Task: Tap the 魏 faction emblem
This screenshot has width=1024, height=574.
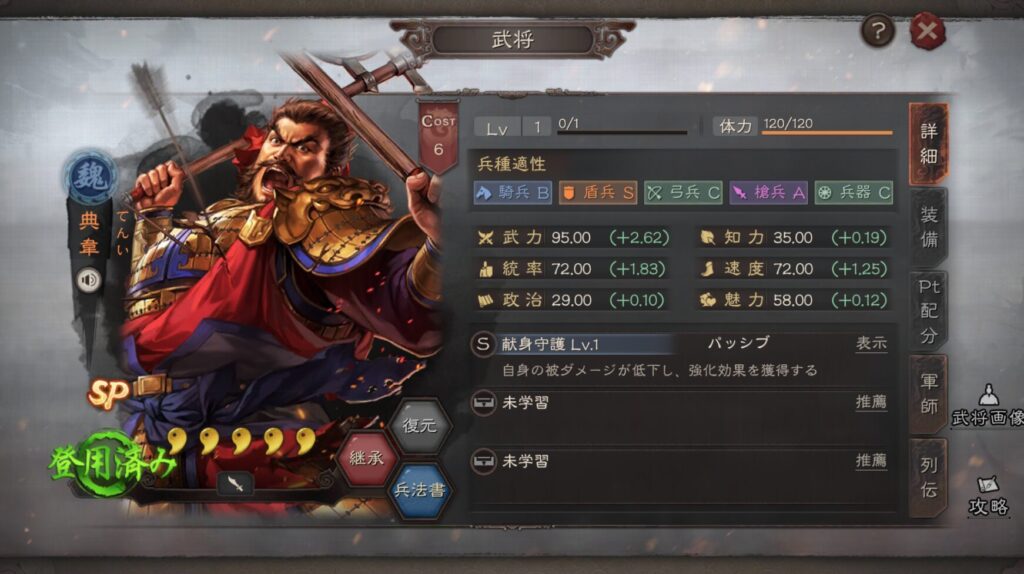Action: coord(91,176)
